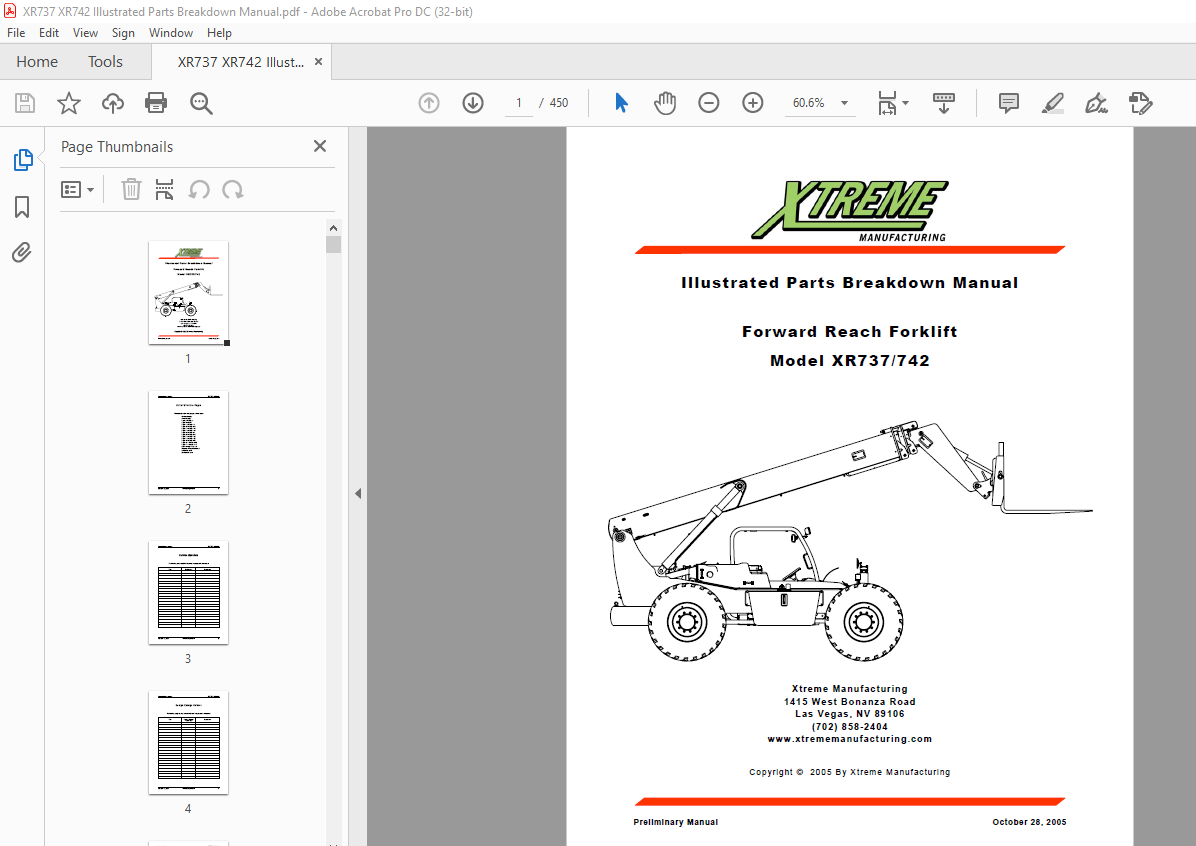Viewport: 1196px width, 846px height.
Task: Click '(702) 858-2404' phone number
Action: coord(850,727)
